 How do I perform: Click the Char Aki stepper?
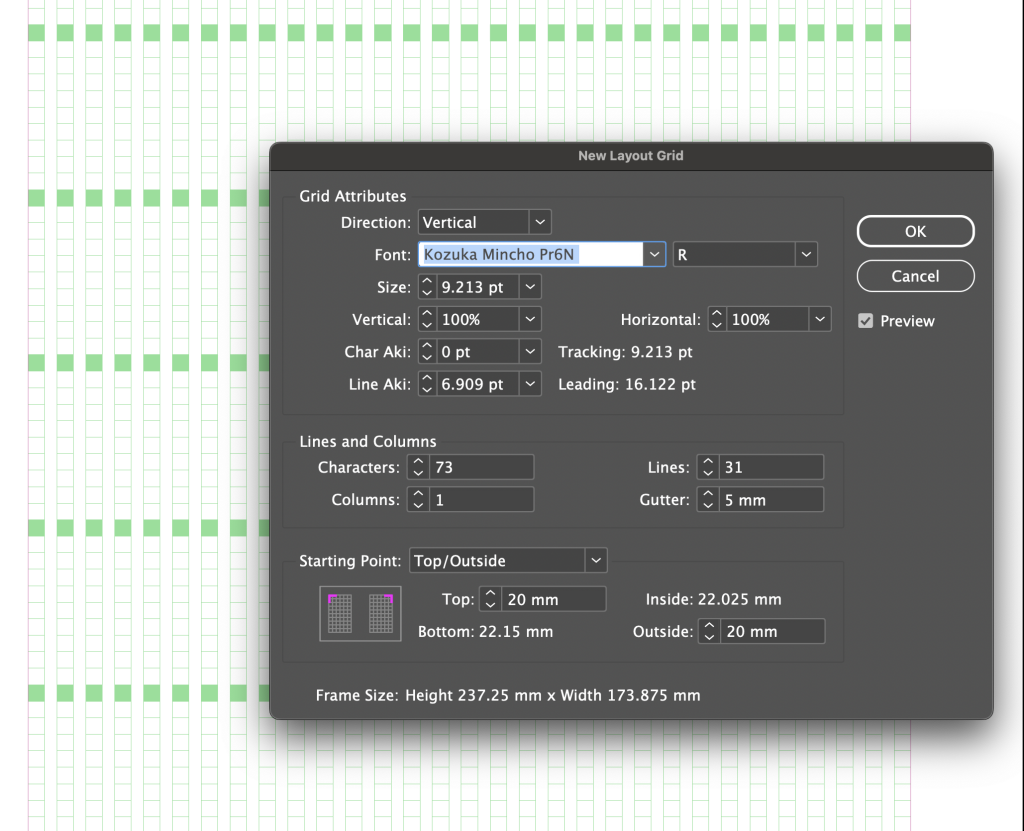pyautogui.click(x=427, y=352)
